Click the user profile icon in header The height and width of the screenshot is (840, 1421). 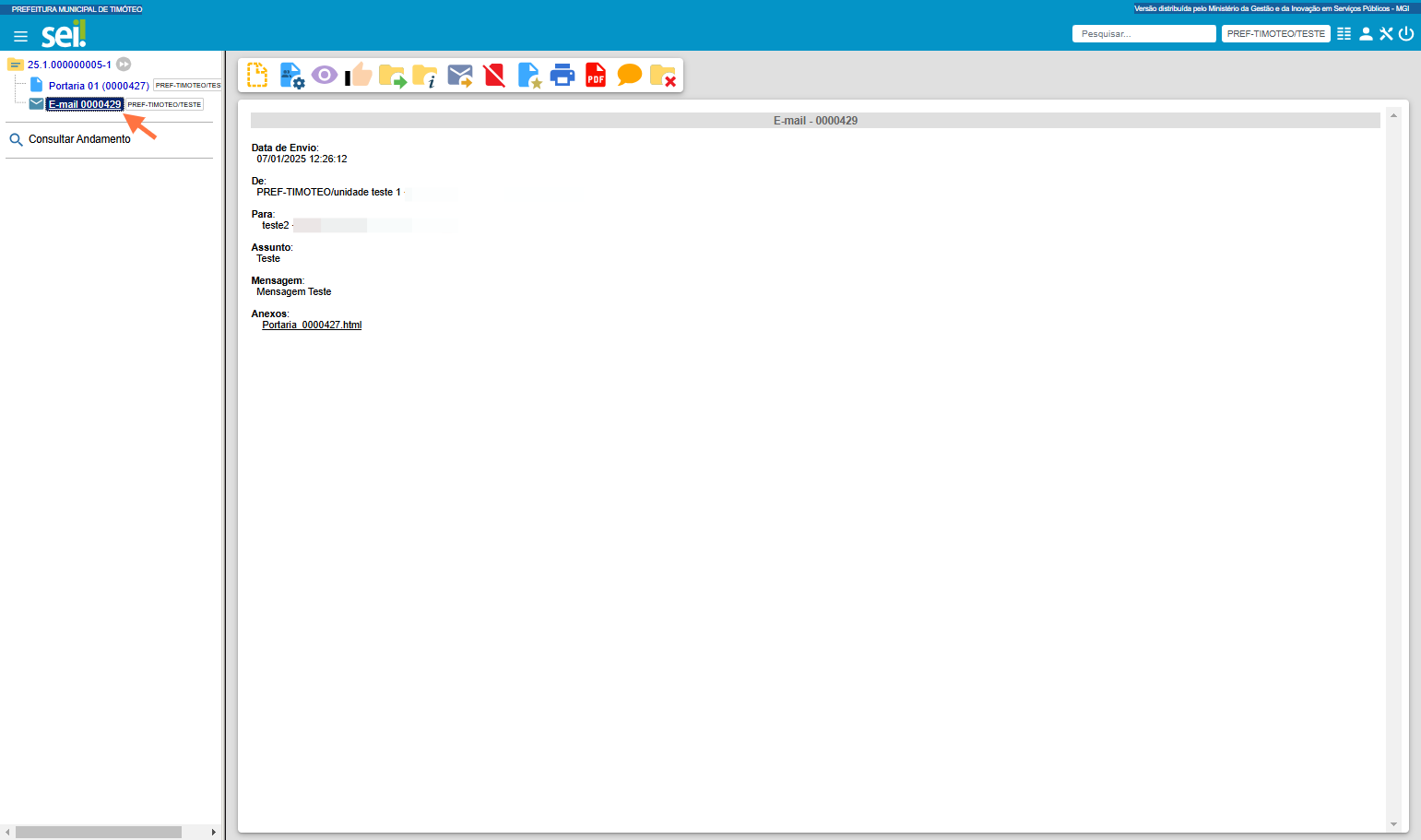(1366, 33)
